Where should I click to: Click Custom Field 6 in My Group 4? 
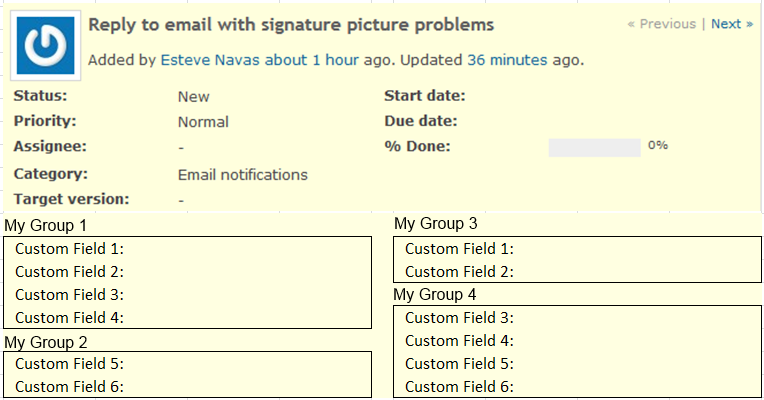(x=459, y=387)
